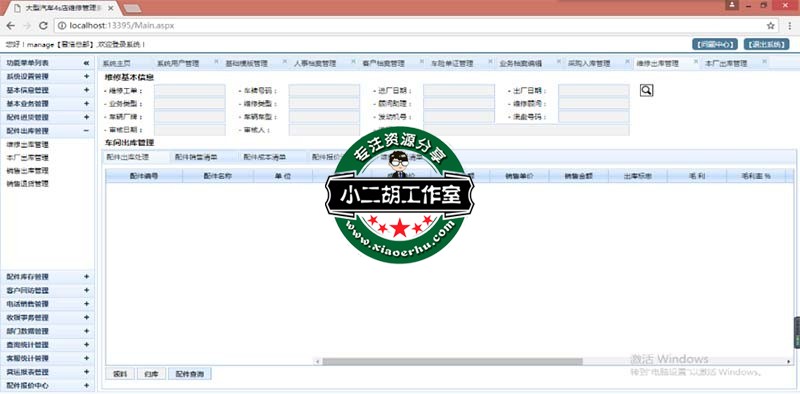The width and height of the screenshot is (800, 394).
Task: Click the 维修工单 input field
Action: [189, 91]
